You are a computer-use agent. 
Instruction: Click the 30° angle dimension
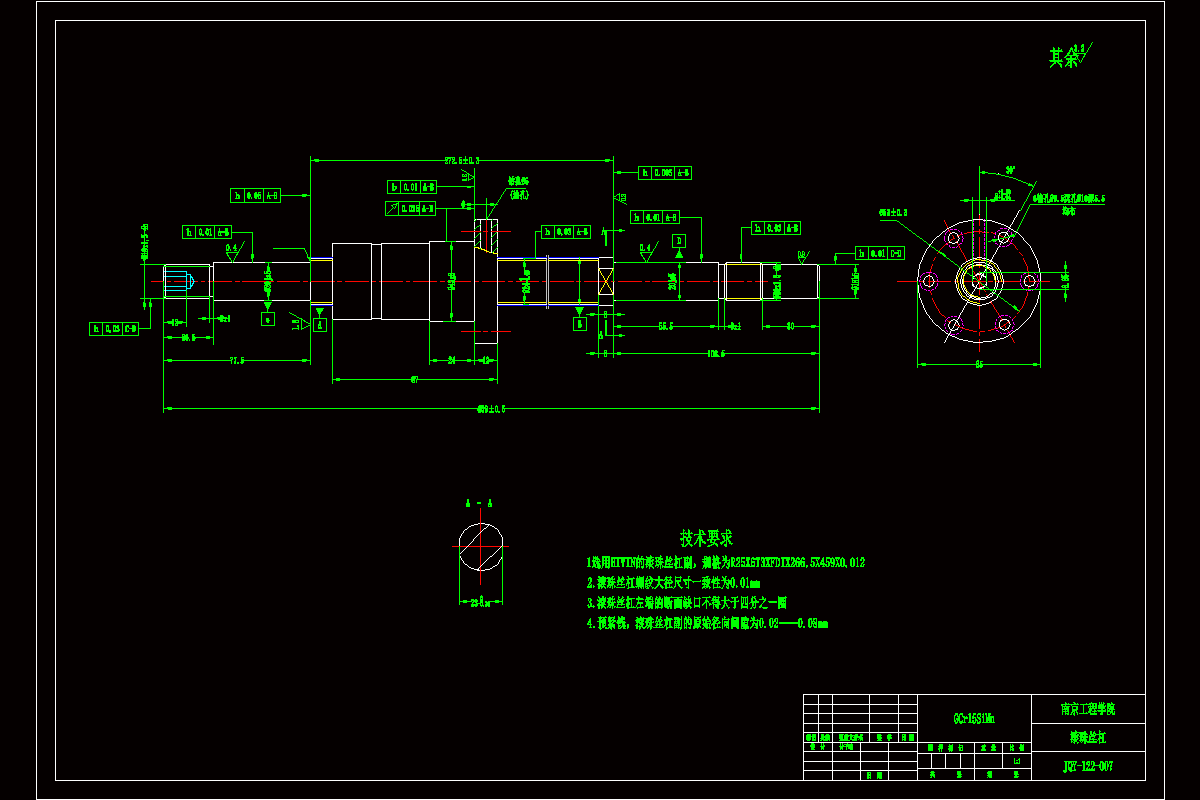pos(1010,171)
